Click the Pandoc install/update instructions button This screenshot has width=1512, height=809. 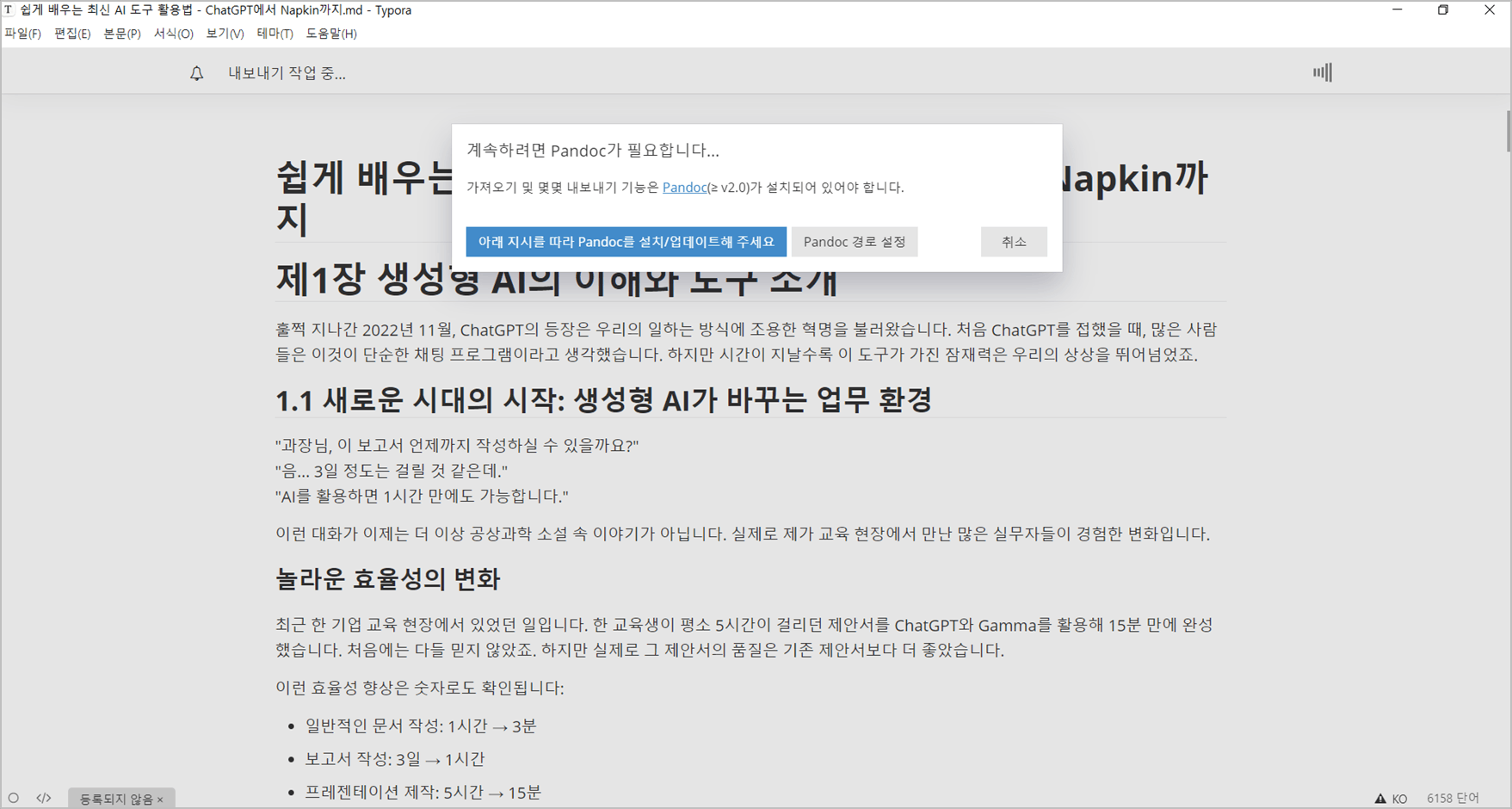(x=626, y=242)
